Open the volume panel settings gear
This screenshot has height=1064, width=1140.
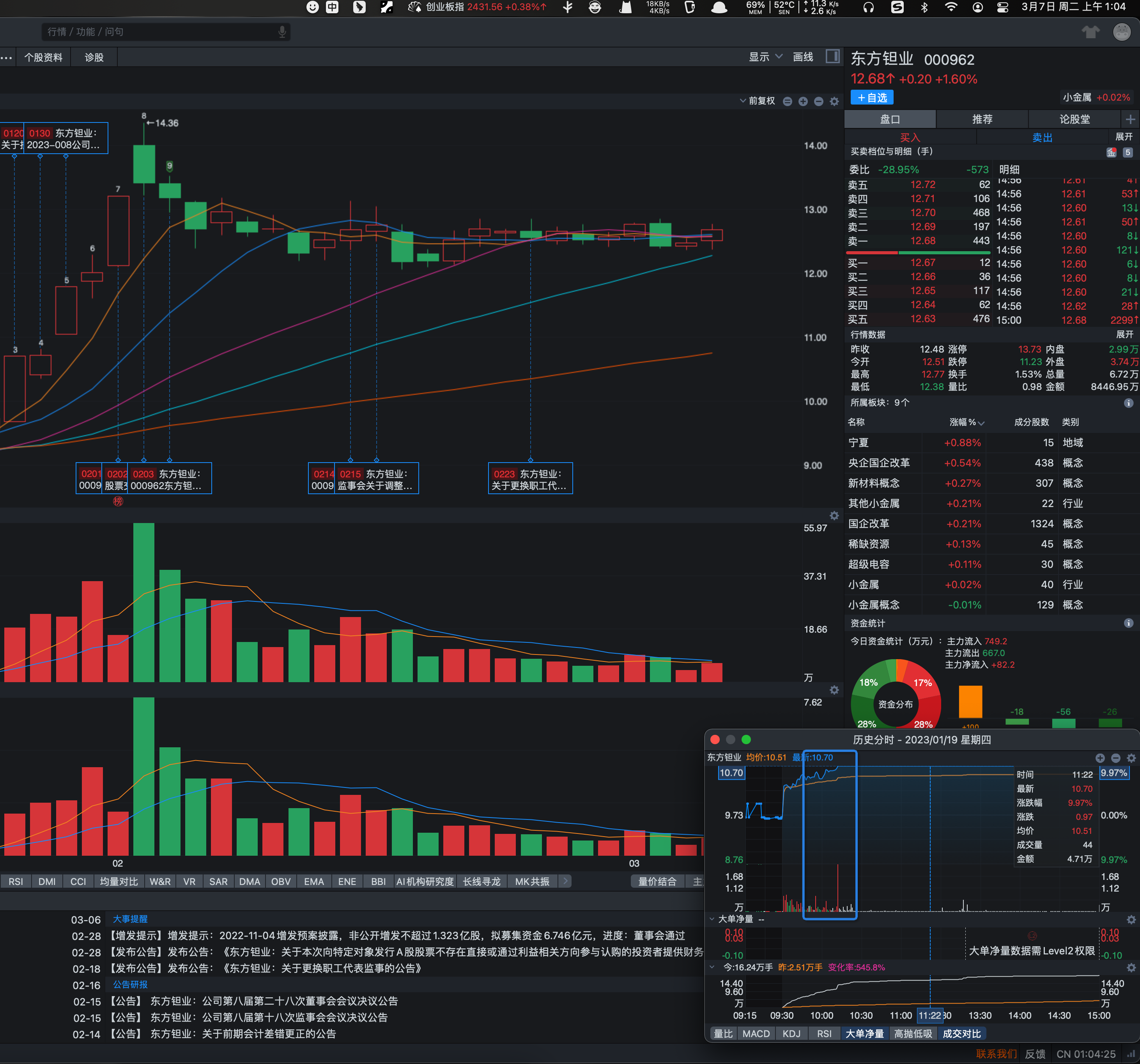coord(834,516)
